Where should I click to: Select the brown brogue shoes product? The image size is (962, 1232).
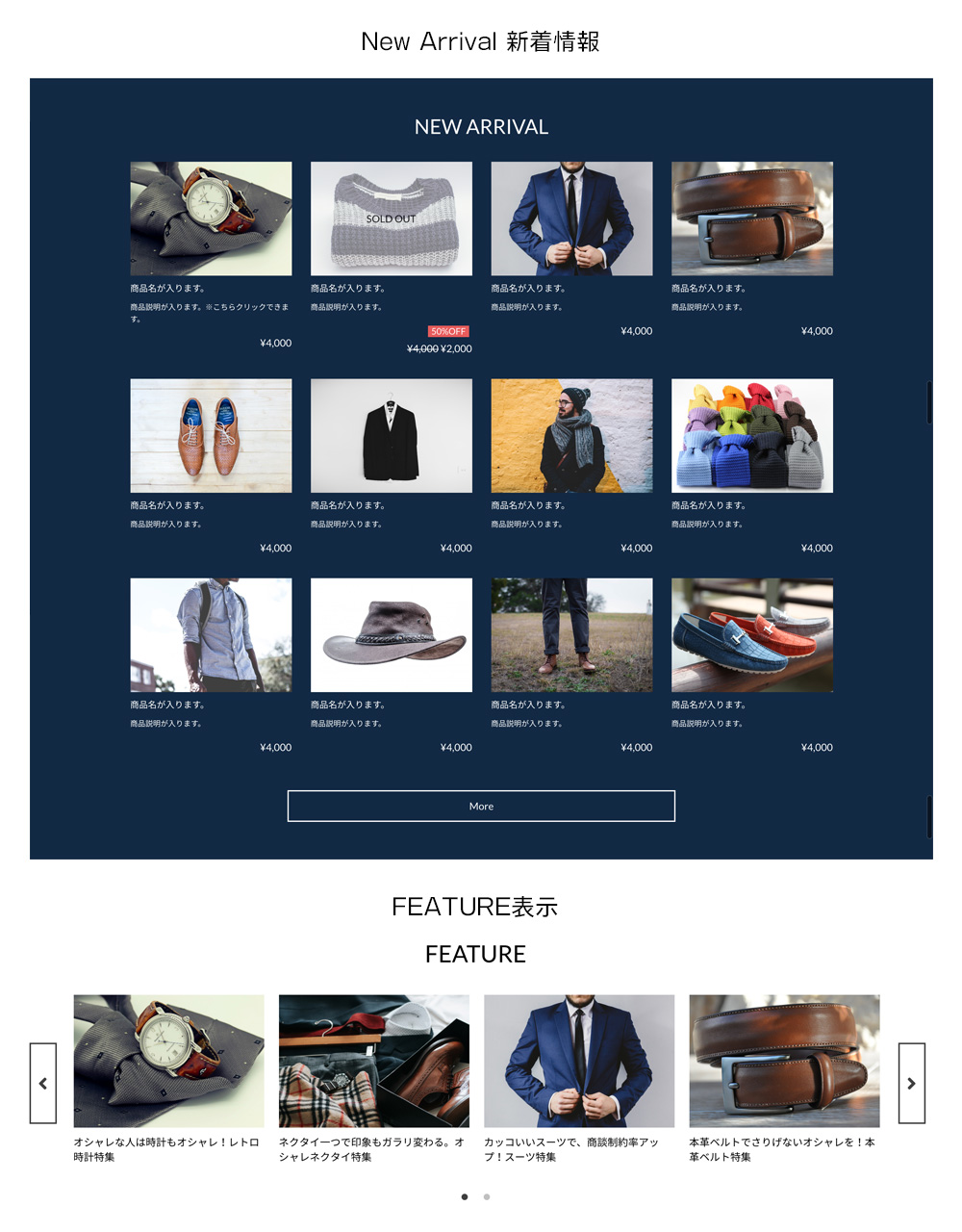(x=211, y=435)
